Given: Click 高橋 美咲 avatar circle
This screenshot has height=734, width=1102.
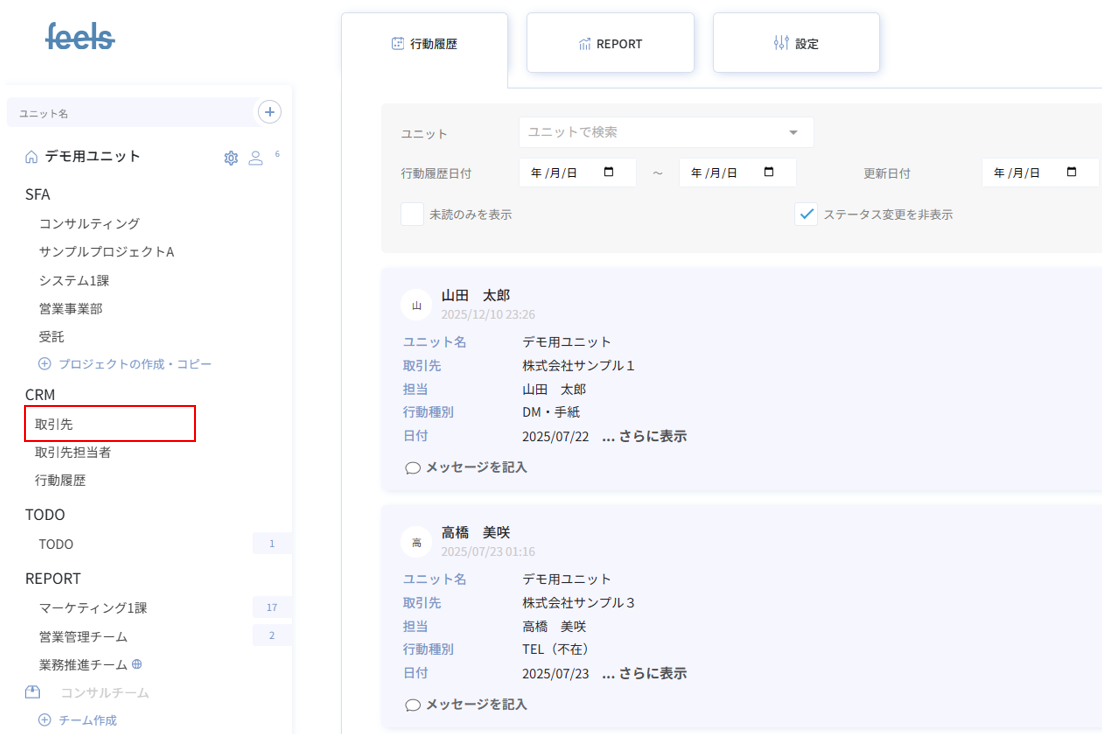Looking at the screenshot, I should [416, 541].
